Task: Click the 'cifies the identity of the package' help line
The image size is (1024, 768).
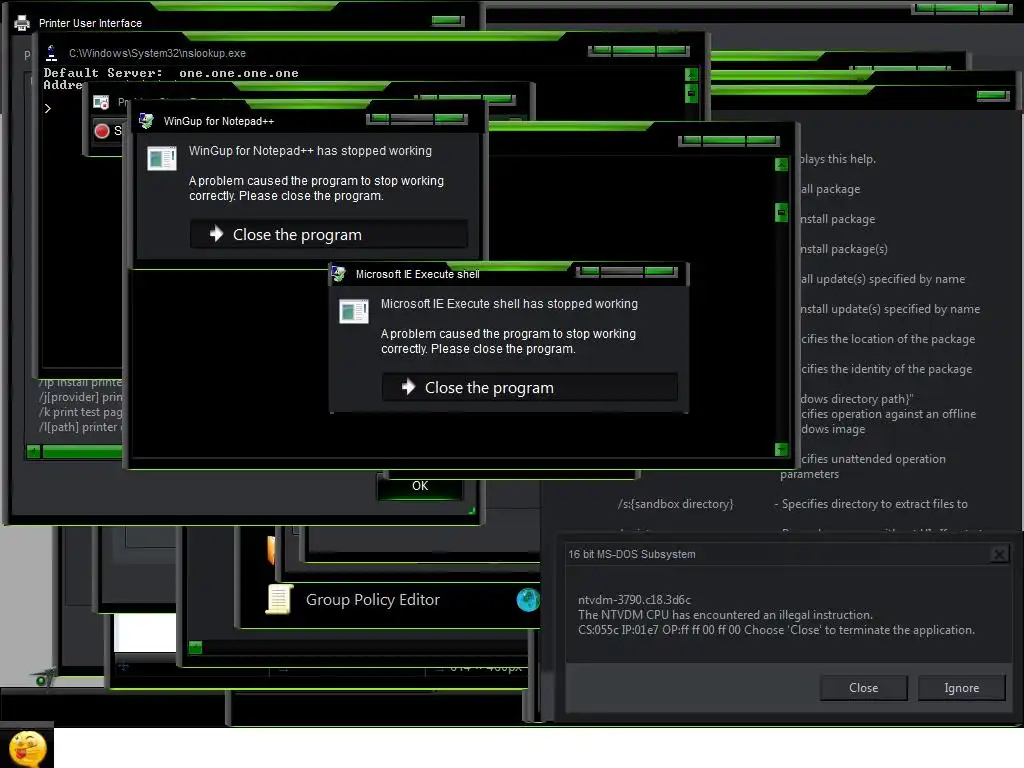Action: click(886, 369)
